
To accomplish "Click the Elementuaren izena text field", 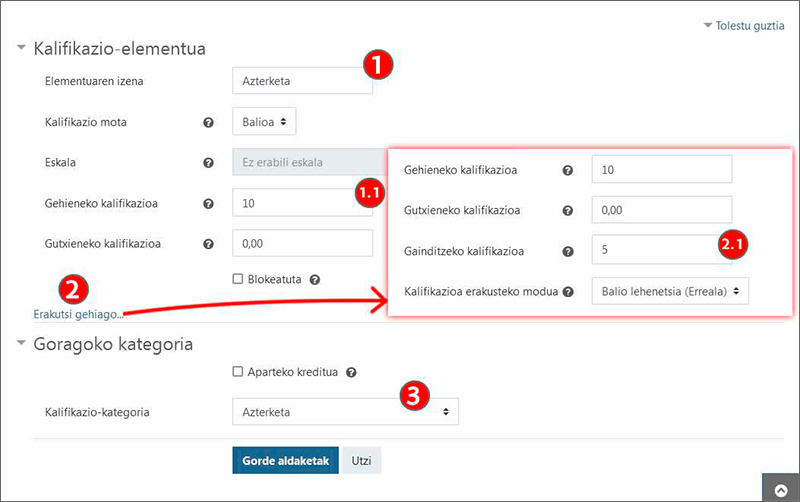I will click(300, 81).
